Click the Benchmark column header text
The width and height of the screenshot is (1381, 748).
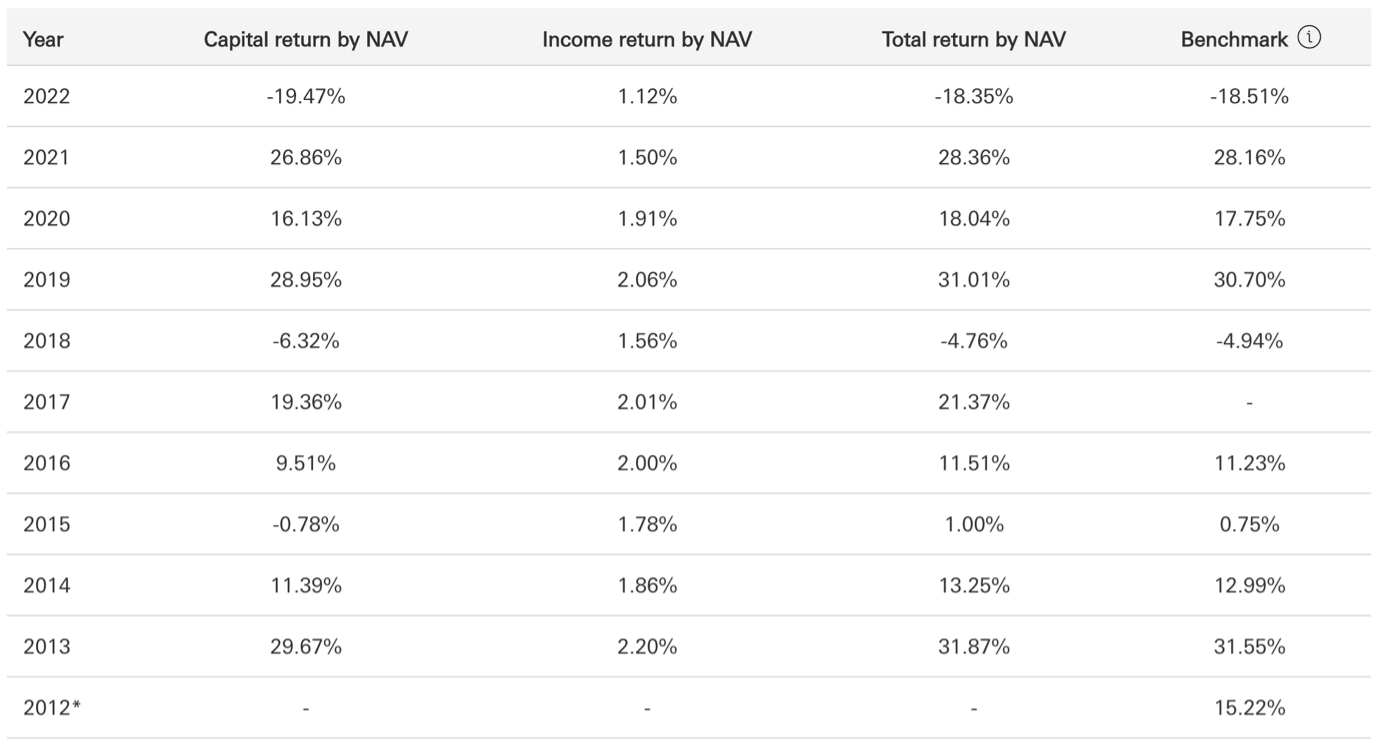1234,40
